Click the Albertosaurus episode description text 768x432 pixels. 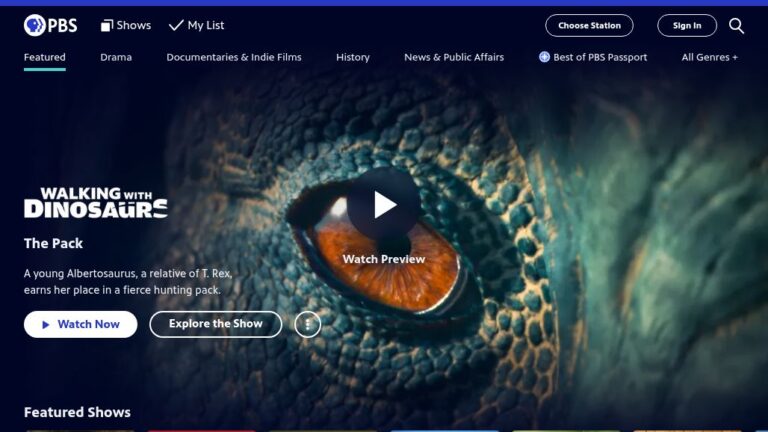tap(128, 282)
